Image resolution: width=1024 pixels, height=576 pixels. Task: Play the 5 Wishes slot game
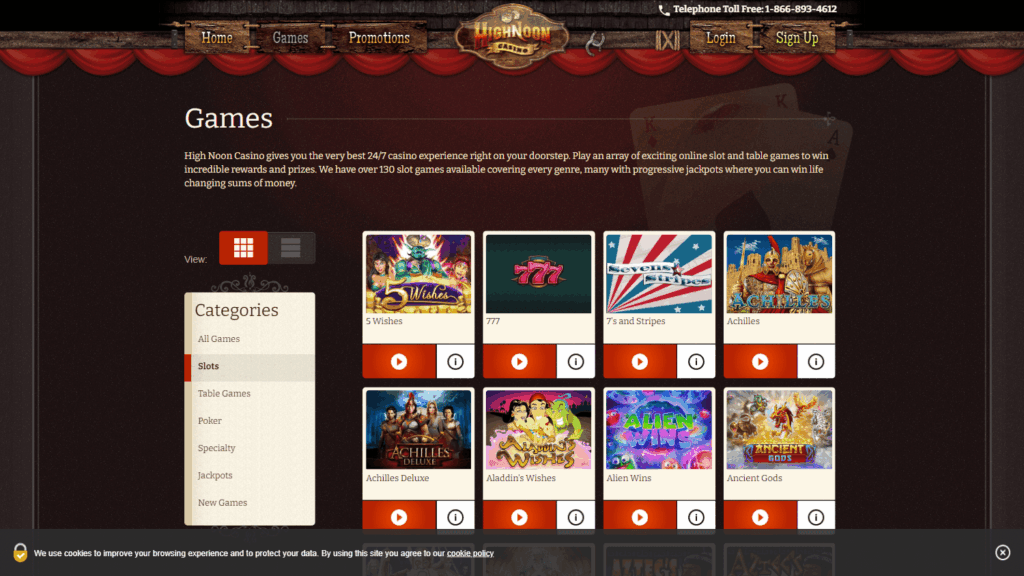(399, 361)
